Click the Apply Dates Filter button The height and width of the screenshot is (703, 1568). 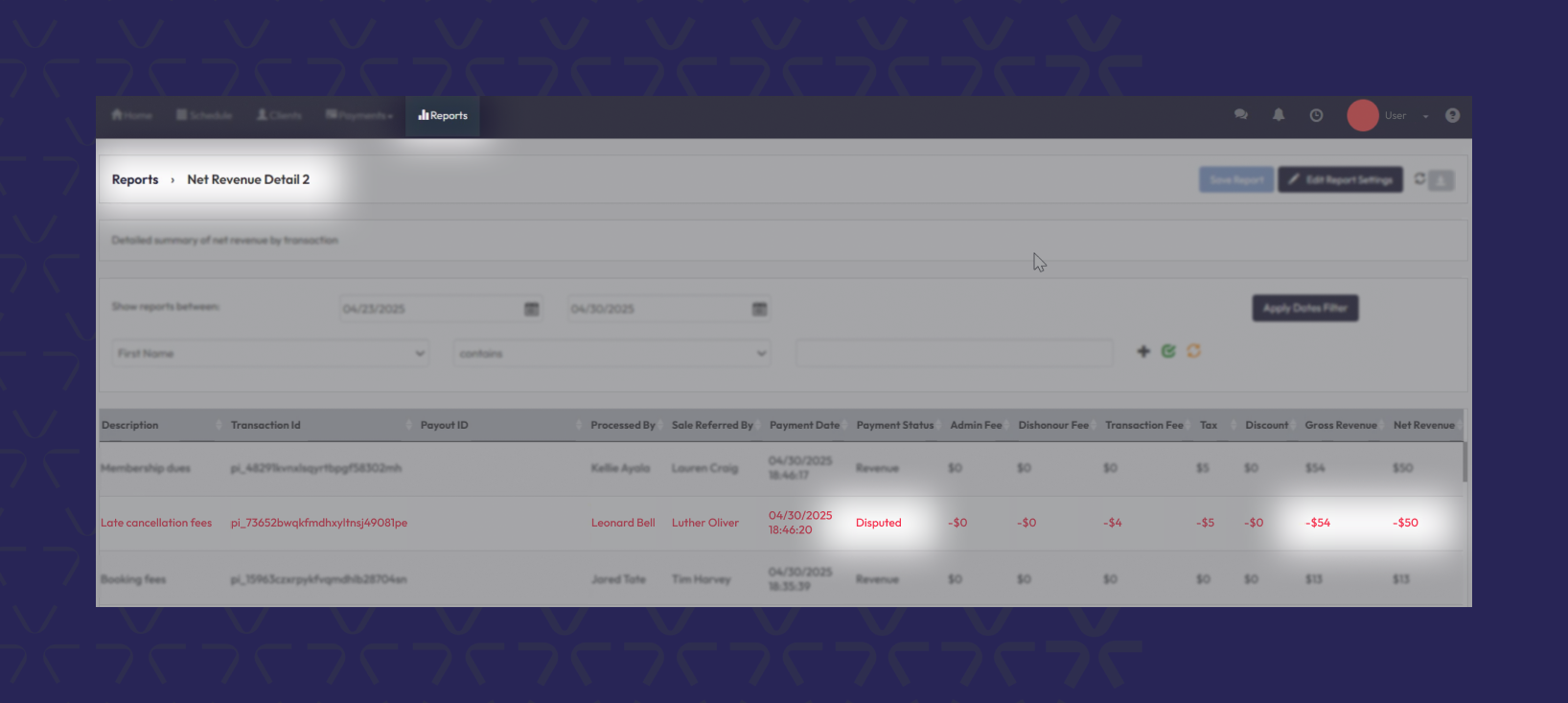[1304, 308]
